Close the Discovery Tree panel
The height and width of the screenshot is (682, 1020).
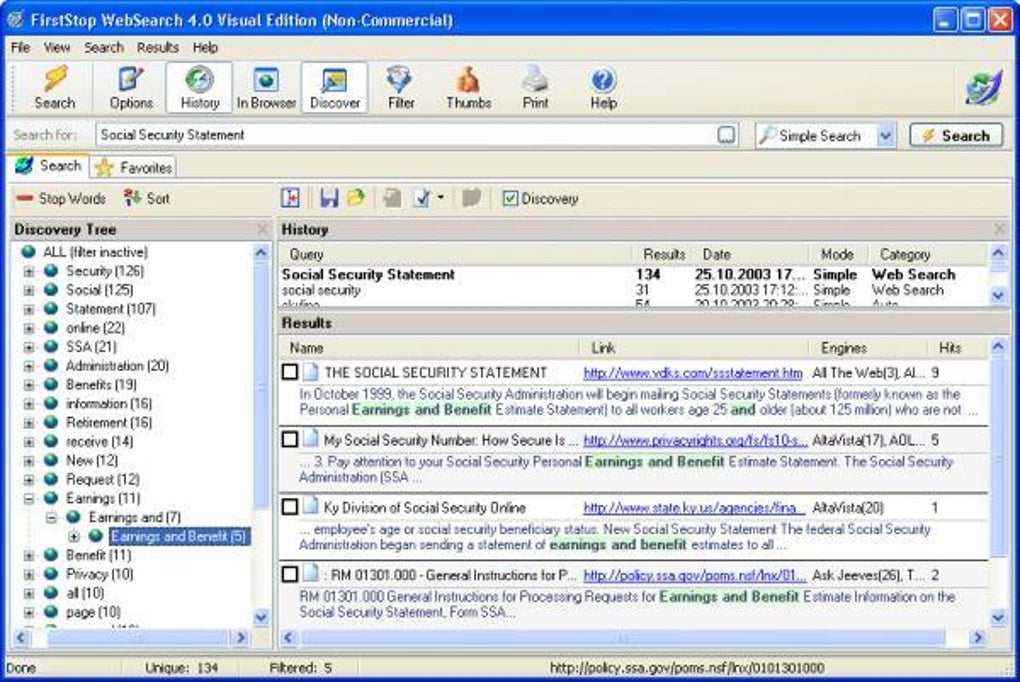point(263,229)
